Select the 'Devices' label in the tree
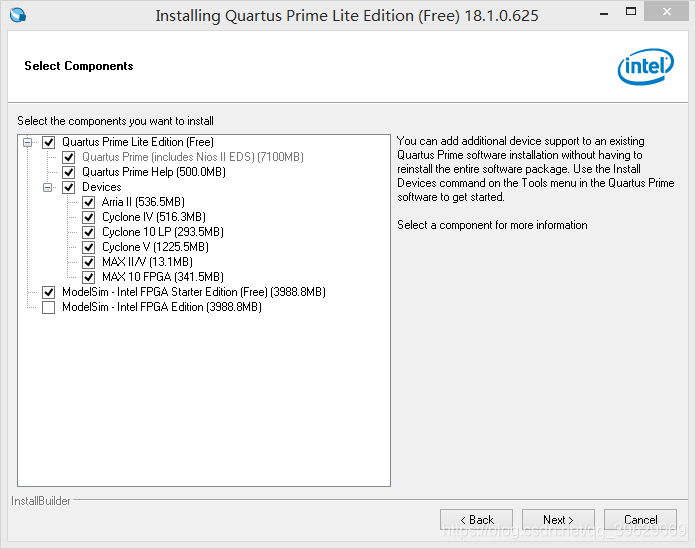Image resolution: width=696 pixels, height=549 pixels. click(102, 187)
